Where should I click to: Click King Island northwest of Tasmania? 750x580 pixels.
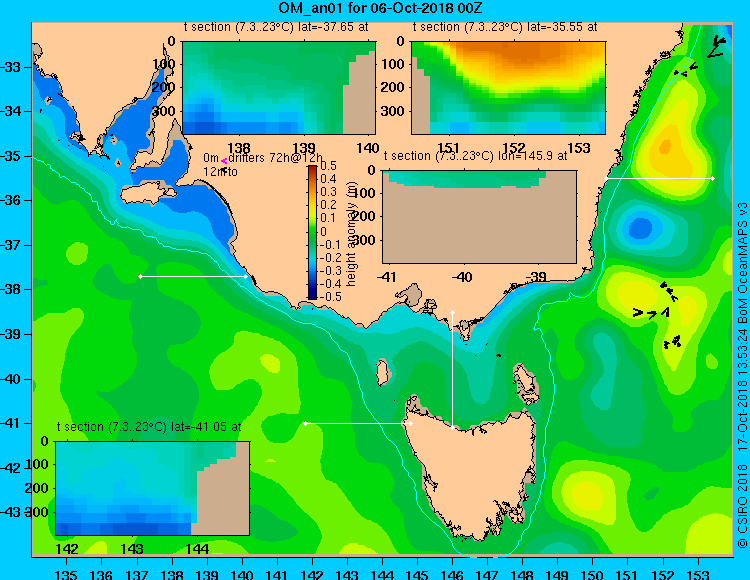pos(382,372)
